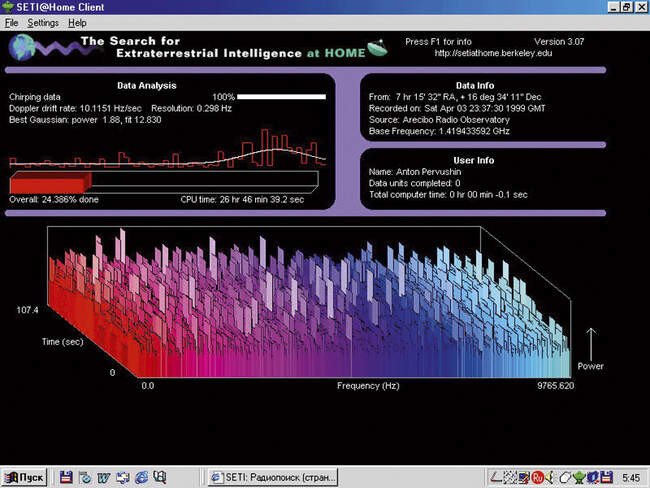Click the checkered pattern tray icon
Image resolution: width=650 pixels, height=488 pixels.
[510, 478]
